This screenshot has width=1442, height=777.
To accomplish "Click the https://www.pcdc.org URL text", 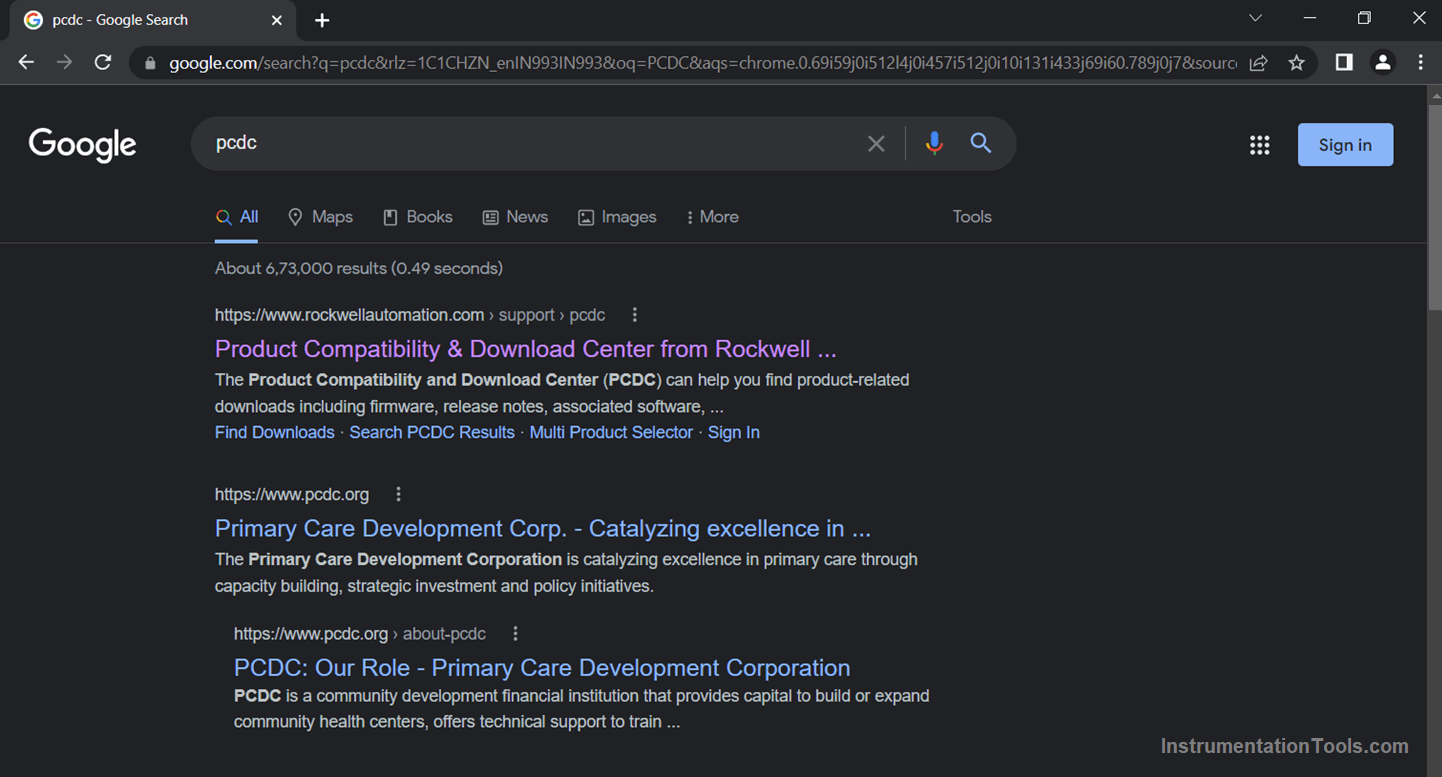I will click(x=292, y=494).
